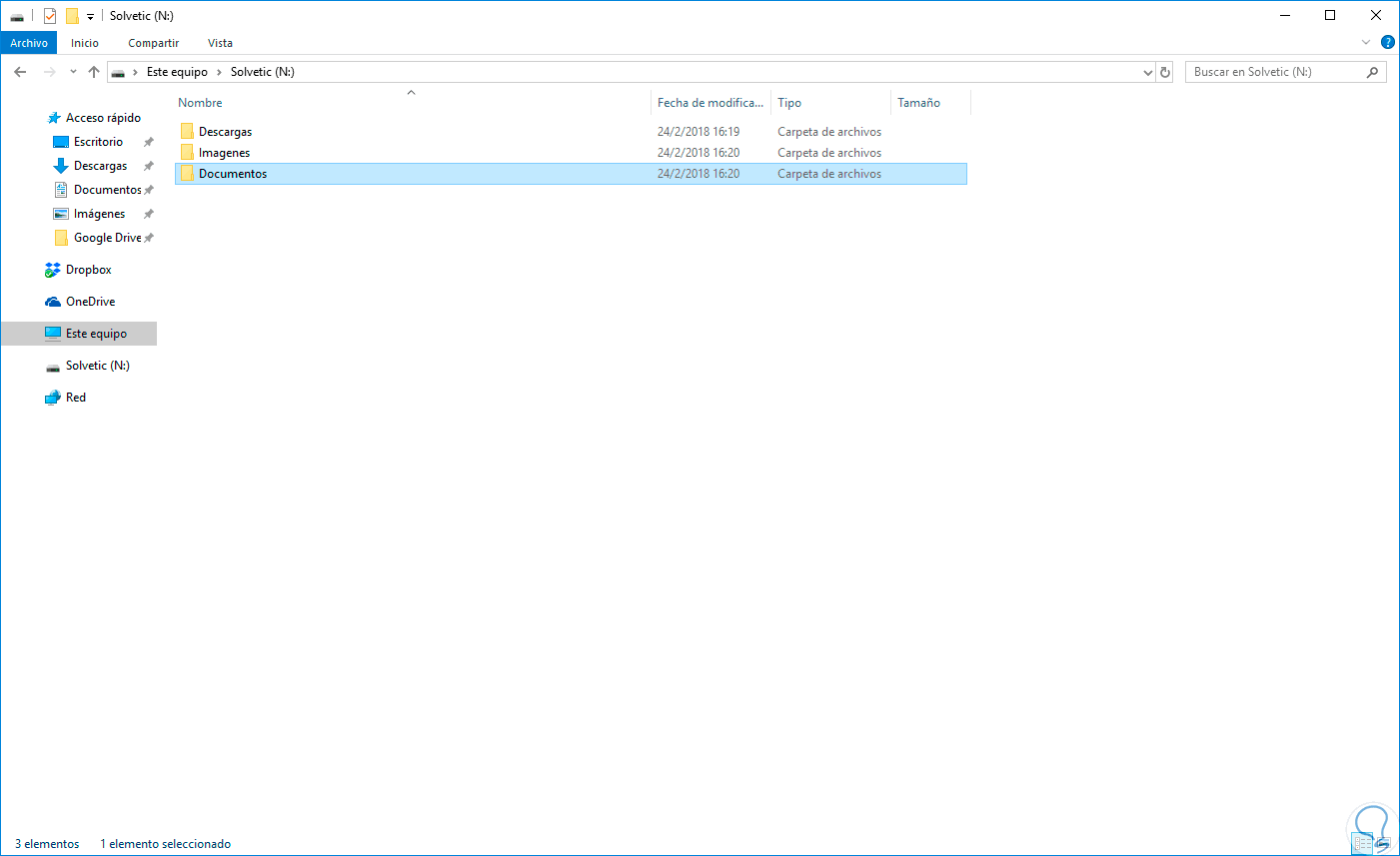Click the magnifier search icon
1400x856 pixels.
tap(1372, 72)
